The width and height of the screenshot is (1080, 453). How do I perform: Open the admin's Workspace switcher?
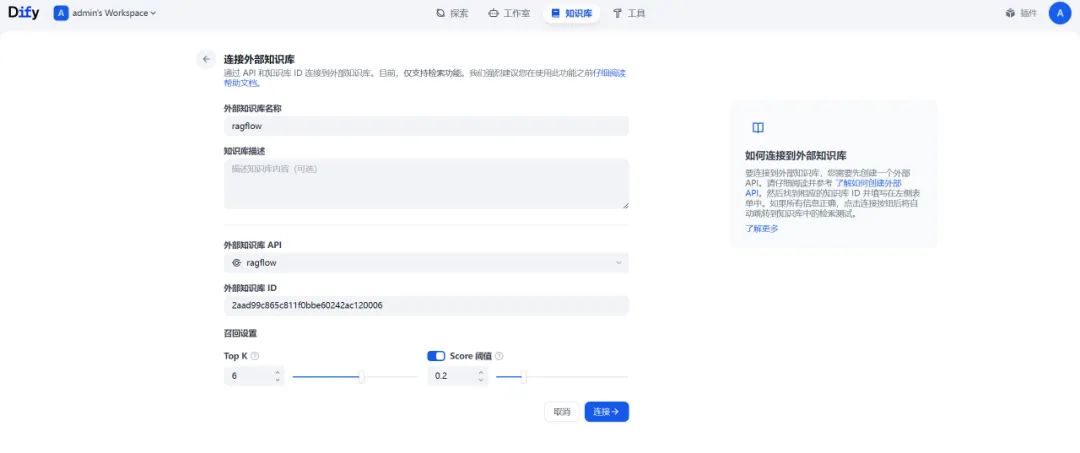[x=105, y=12]
